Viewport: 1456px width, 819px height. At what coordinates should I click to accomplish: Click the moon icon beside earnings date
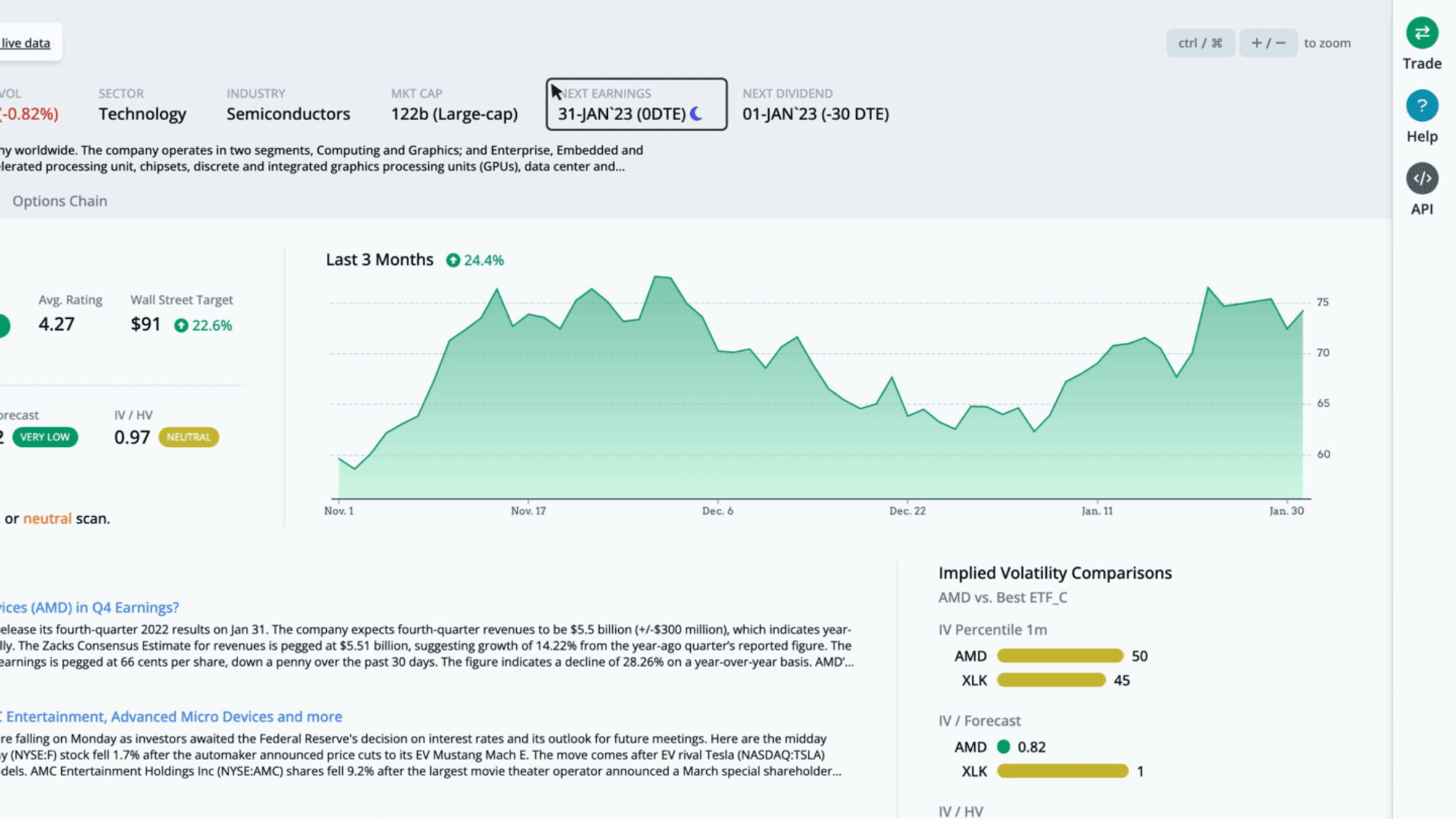tap(697, 114)
